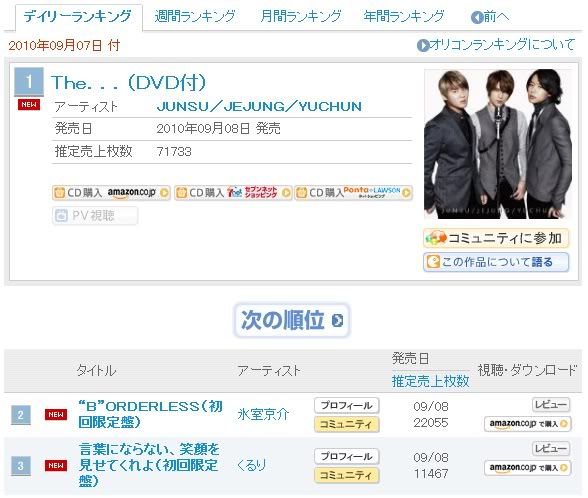
Task: Go to 次の順位 next rank
Action: tap(292, 320)
